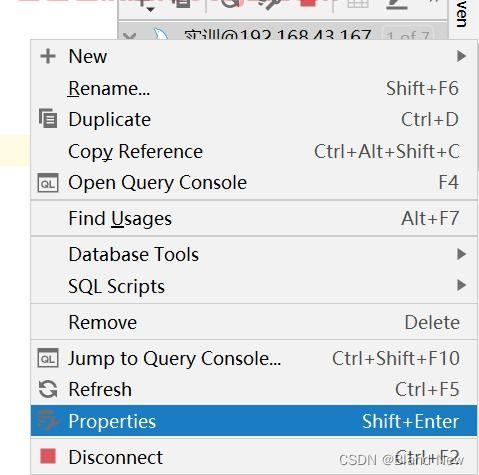The width and height of the screenshot is (479, 475).
Task: Click the Open Query Console QL icon
Action: point(48,183)
